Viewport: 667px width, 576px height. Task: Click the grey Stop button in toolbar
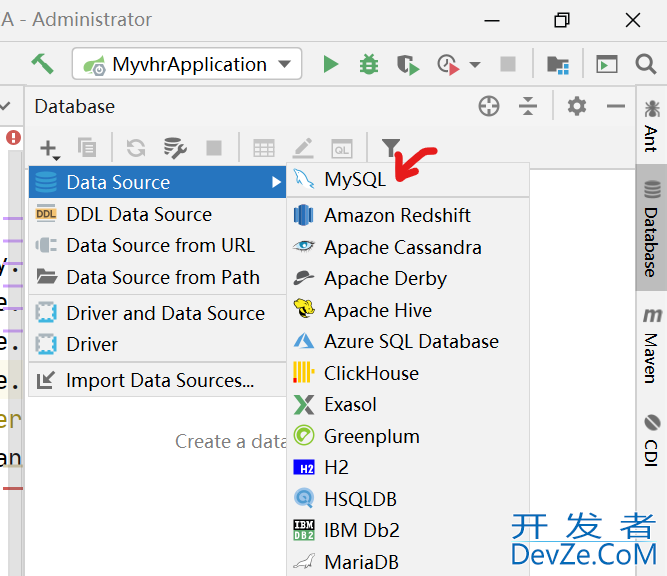pos(508,64)
